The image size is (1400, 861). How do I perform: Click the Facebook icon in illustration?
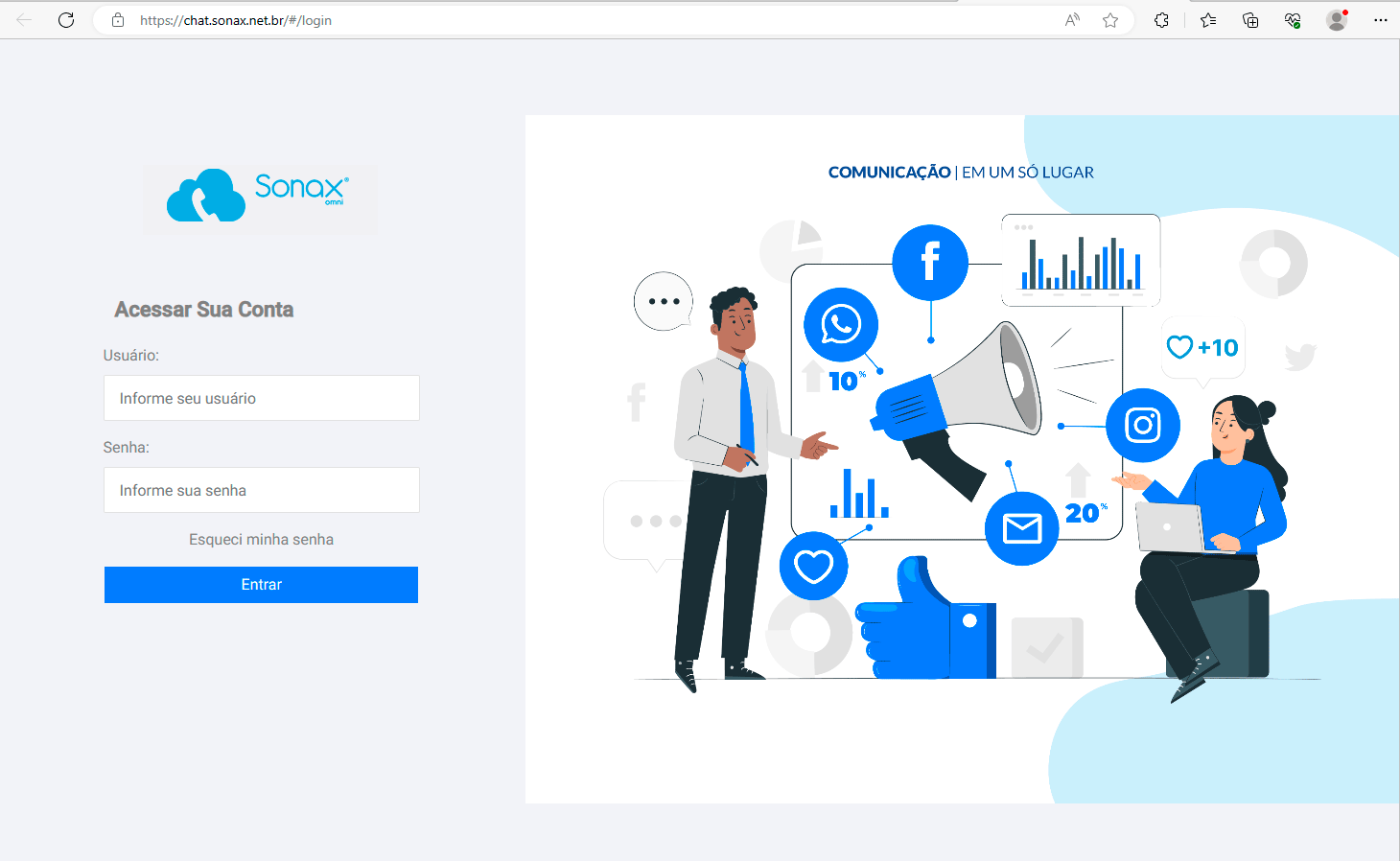(x=929, y=262)
